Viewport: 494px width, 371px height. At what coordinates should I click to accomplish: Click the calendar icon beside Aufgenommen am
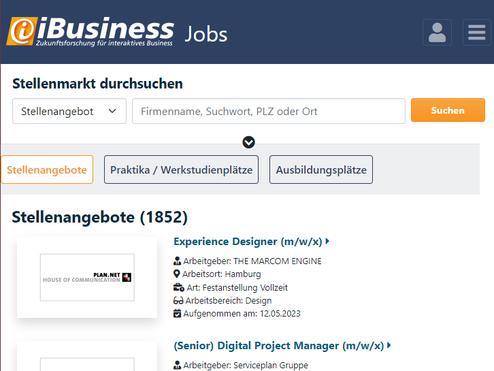(177, 313)
